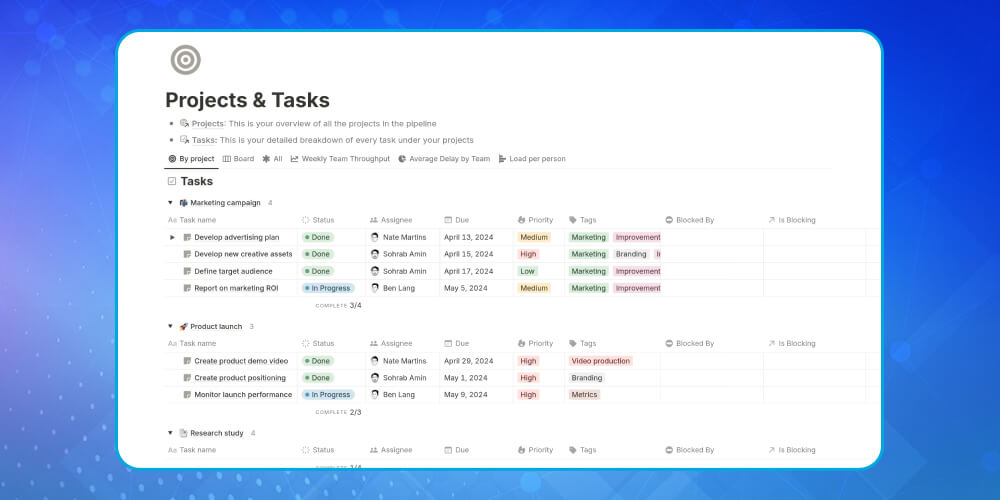Viewport: 1000px width, 500px height.
Task: Open the Report on marketing ROI task
Action: coord(236,288)
